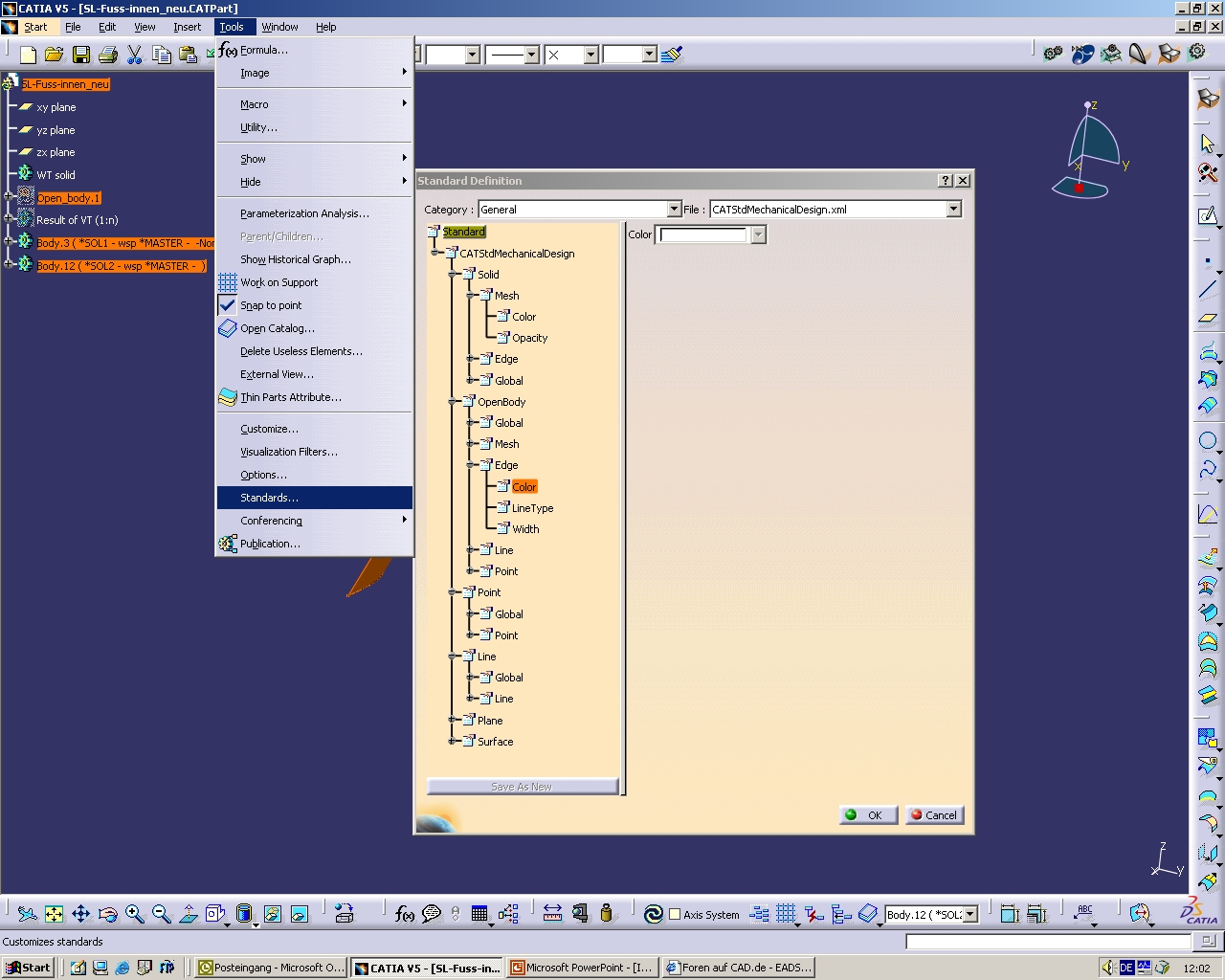Image resolution: width=1225 pixels, height=980 pixels.
Task: Click the Sketcher icon in right toolbar
Action: (1208, 216)
